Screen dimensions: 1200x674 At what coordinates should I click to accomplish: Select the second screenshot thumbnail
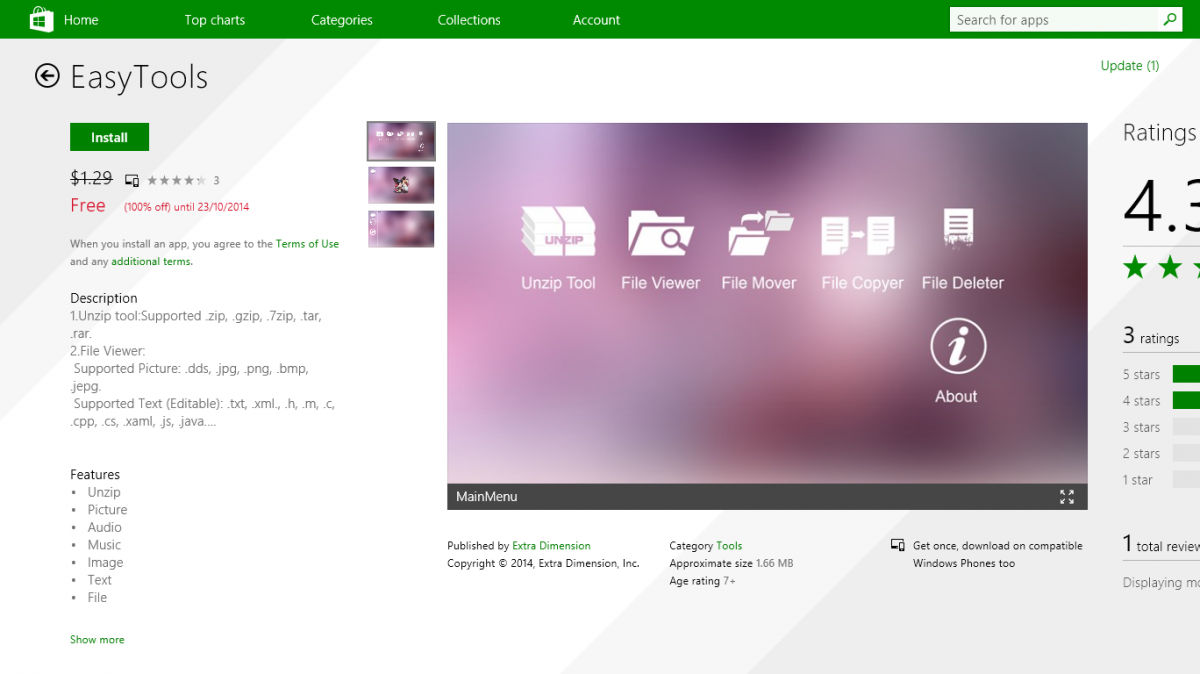pyautogui.click(x=401, y=185)
